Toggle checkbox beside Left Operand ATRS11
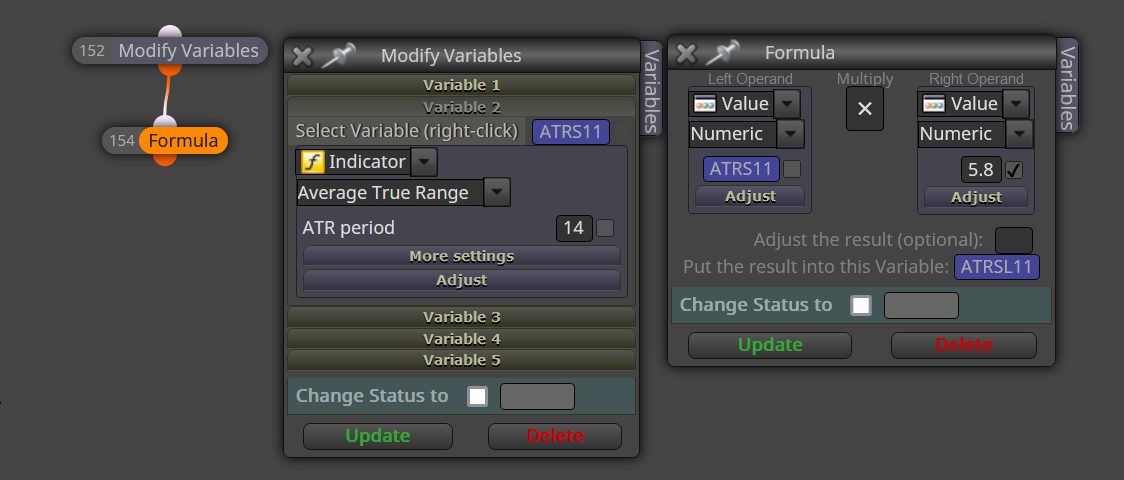The image size is (1124, 480). pos(792,169)
